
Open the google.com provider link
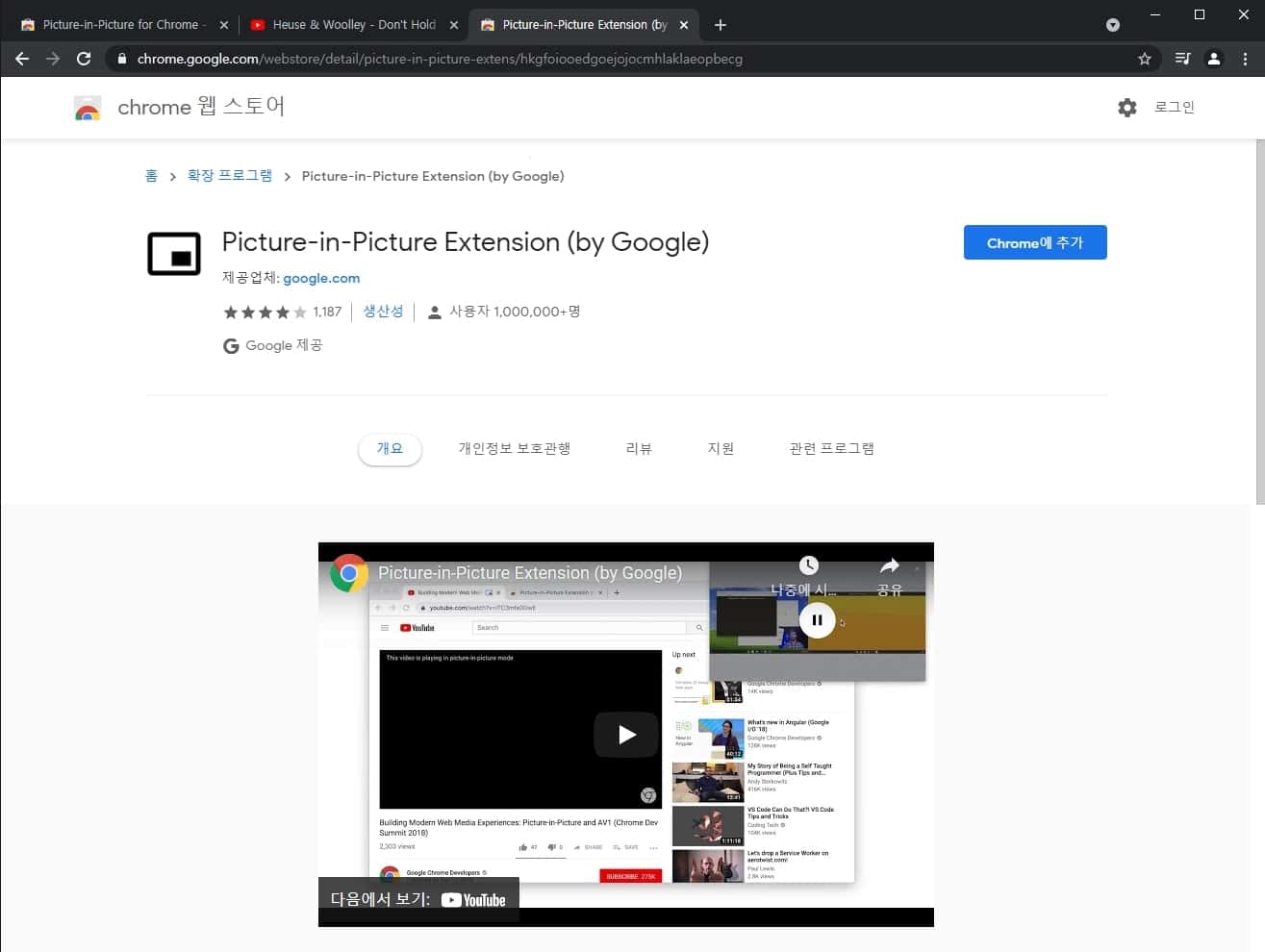click(321, 278)
